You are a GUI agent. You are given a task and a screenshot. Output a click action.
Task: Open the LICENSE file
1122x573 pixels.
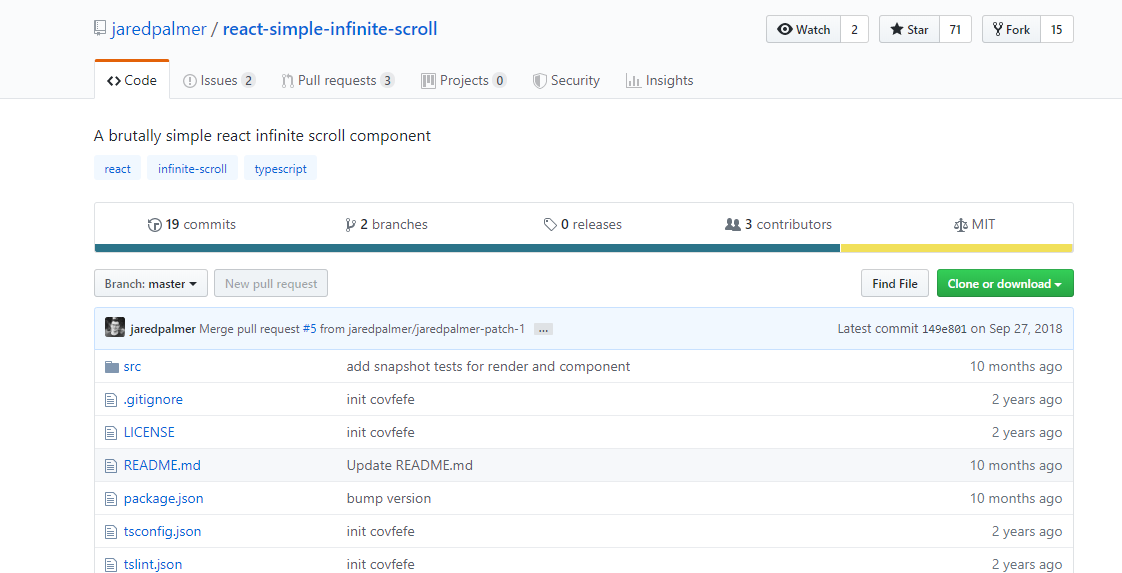pos(149,432)
